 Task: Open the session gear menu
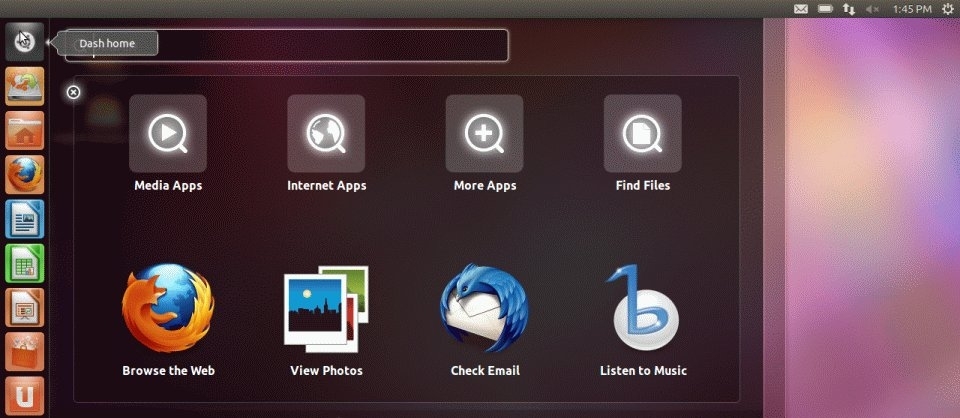pos(947,9)
